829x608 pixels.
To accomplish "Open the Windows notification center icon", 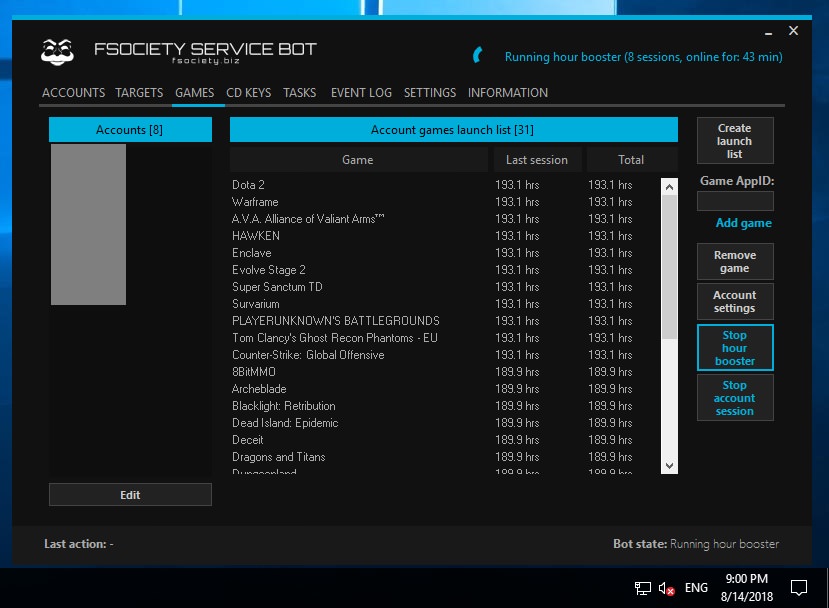I will (798, 588).
